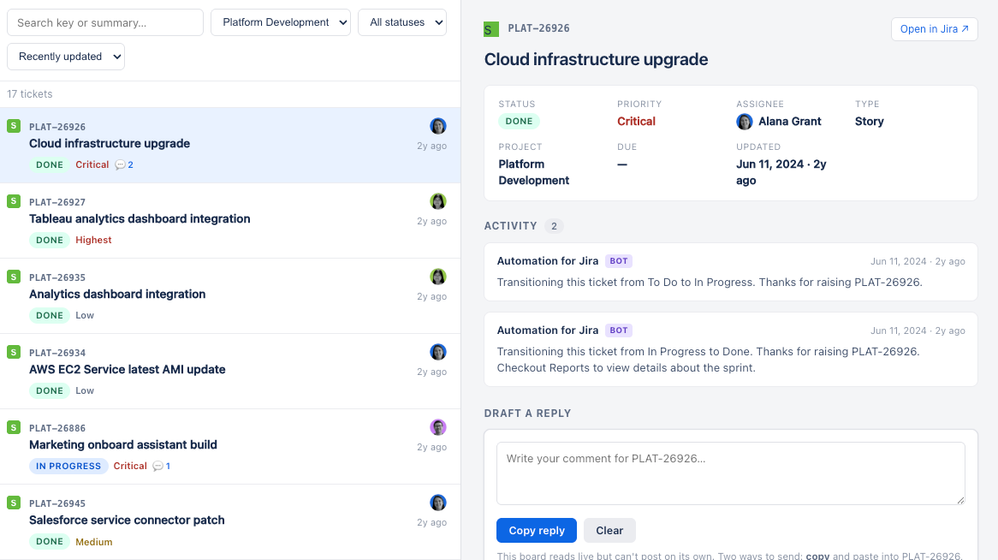The height and width of the screenshot is (560, 998).
Task: Click assignee avatar on Tableau analytics dashboard row
Action: coord(438,201)
